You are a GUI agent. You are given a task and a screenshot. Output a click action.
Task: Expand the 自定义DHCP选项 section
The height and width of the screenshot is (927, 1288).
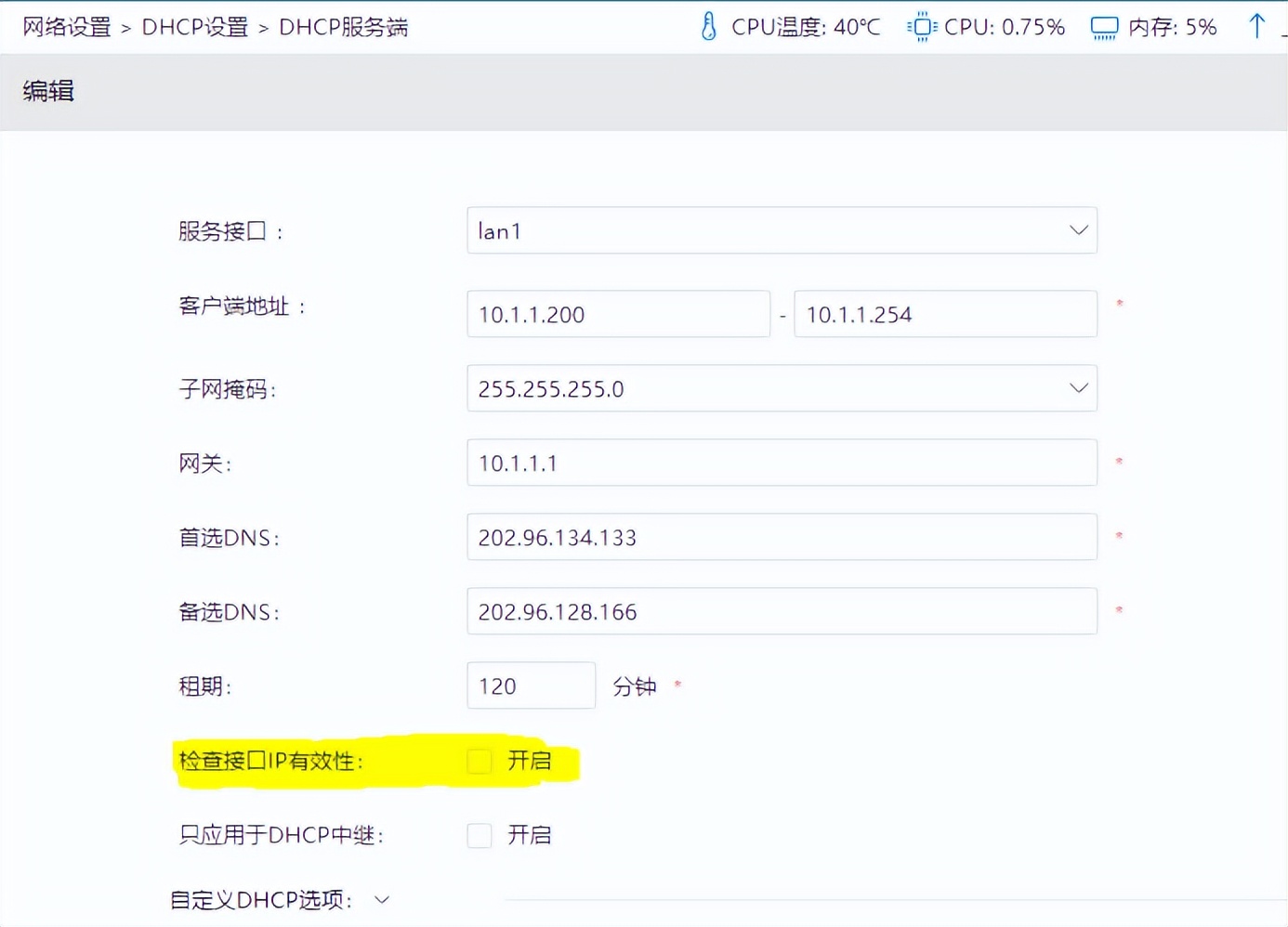[381, 898]
